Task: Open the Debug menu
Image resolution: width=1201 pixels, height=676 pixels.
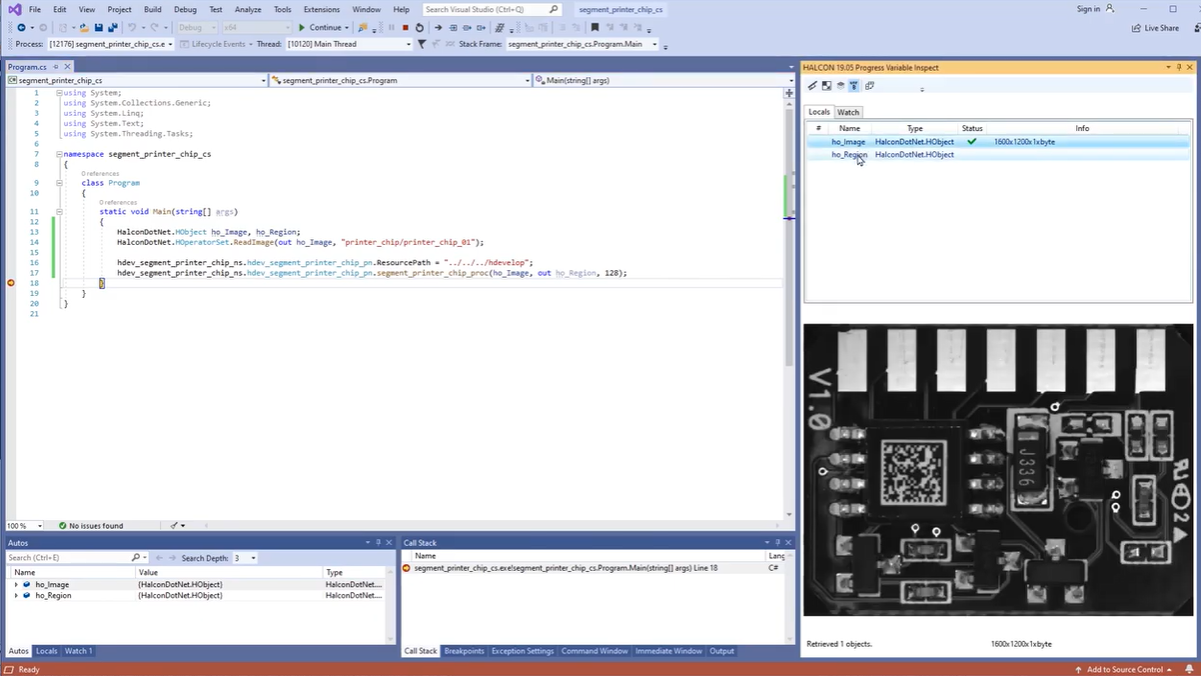Action: 185,9
